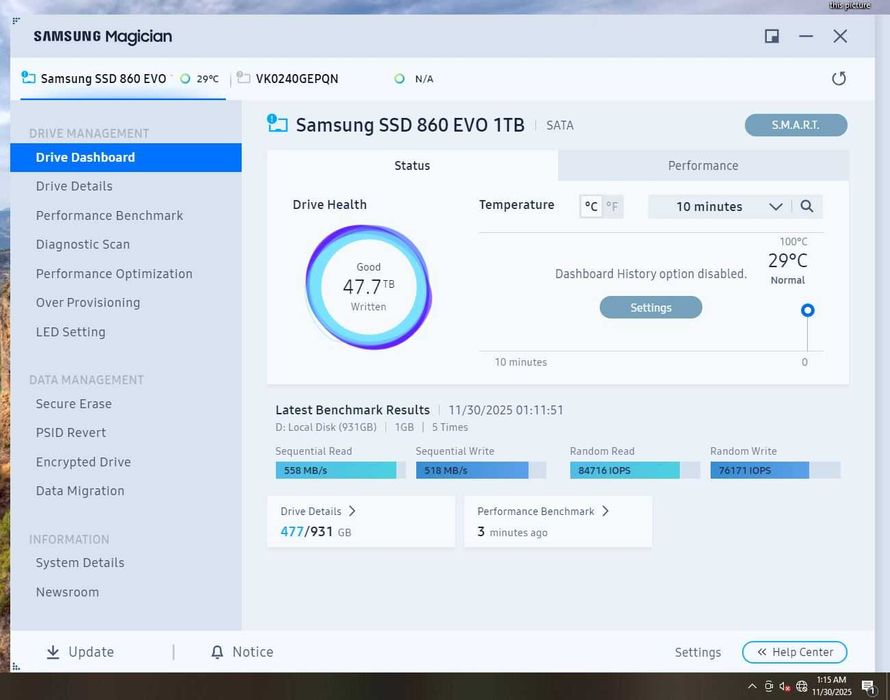The image size is (890, 700).
Task: Open Diagnostic Scan in sidebar
Action: pyautogui.click(x=83, y=244)
